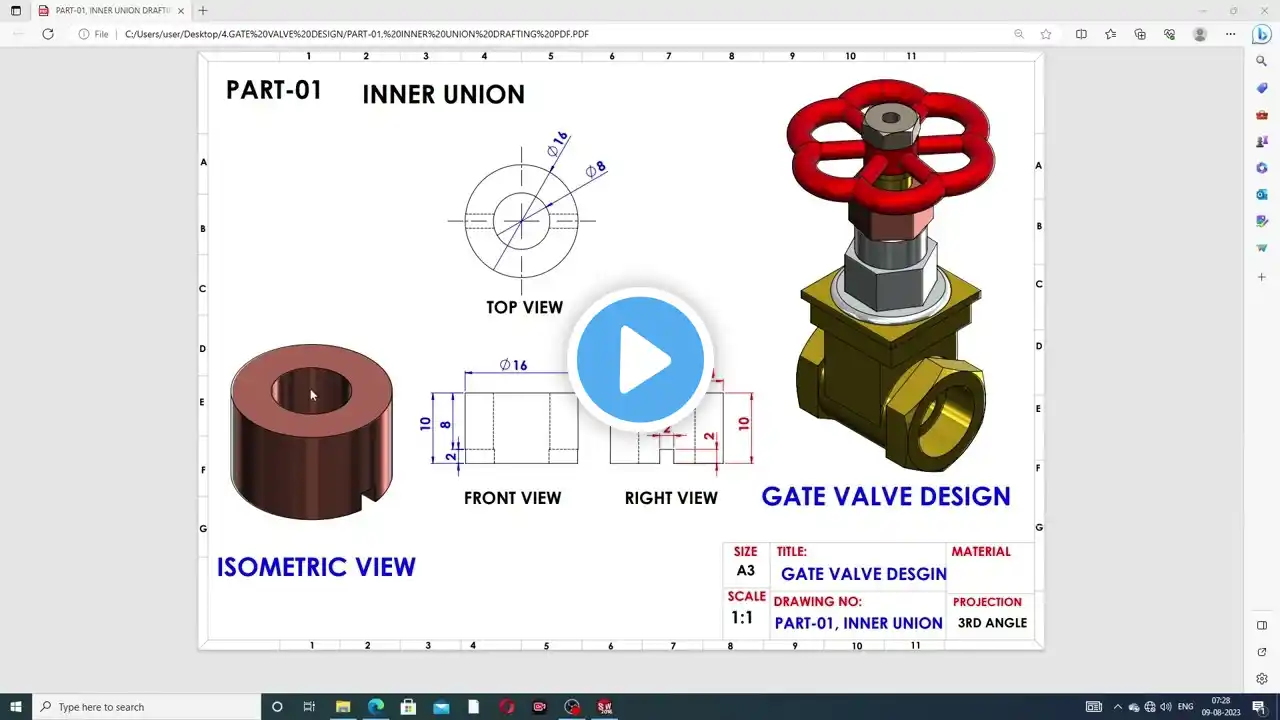The image size is (1280, 720).
Task: Open the white document app on the taskbar
Action: [x=474, y=707]
